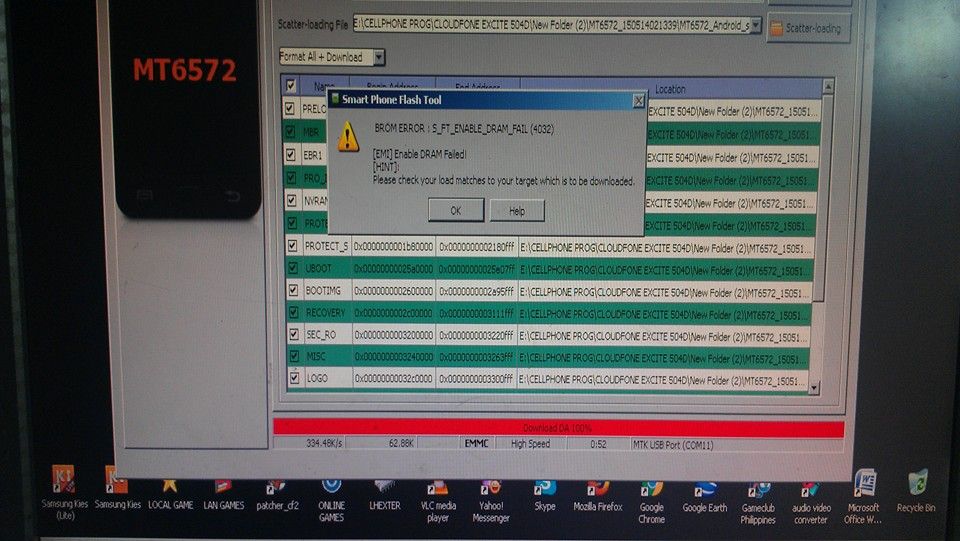
Task: Click the Scatter-loading button
Action: pos(808,28)
